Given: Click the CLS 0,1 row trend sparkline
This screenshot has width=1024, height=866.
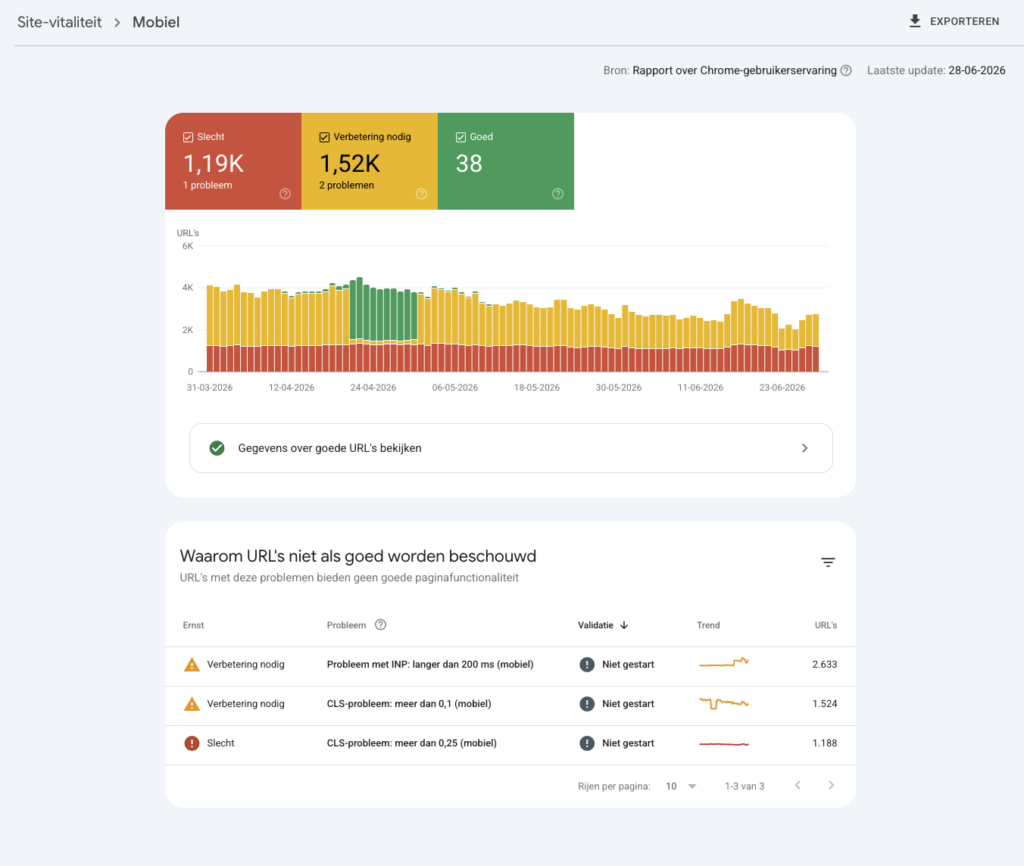Looking at the screenshot, I should [x=724, y=703].
